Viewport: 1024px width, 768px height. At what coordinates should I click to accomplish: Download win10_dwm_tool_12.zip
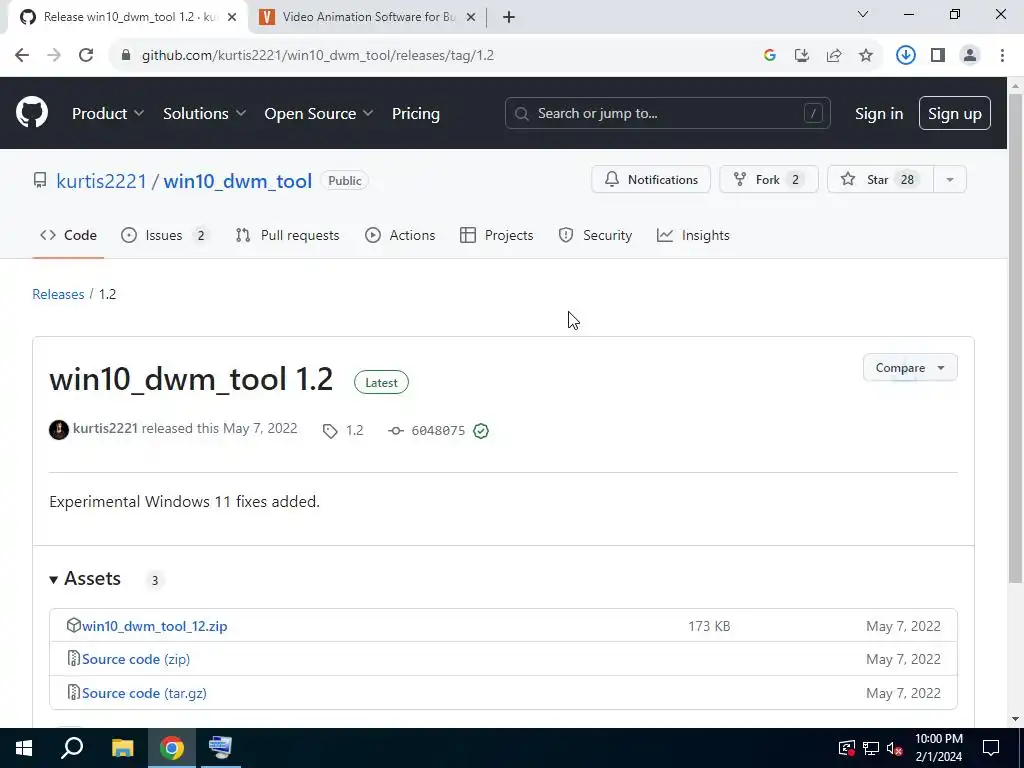tap(155, 626)
